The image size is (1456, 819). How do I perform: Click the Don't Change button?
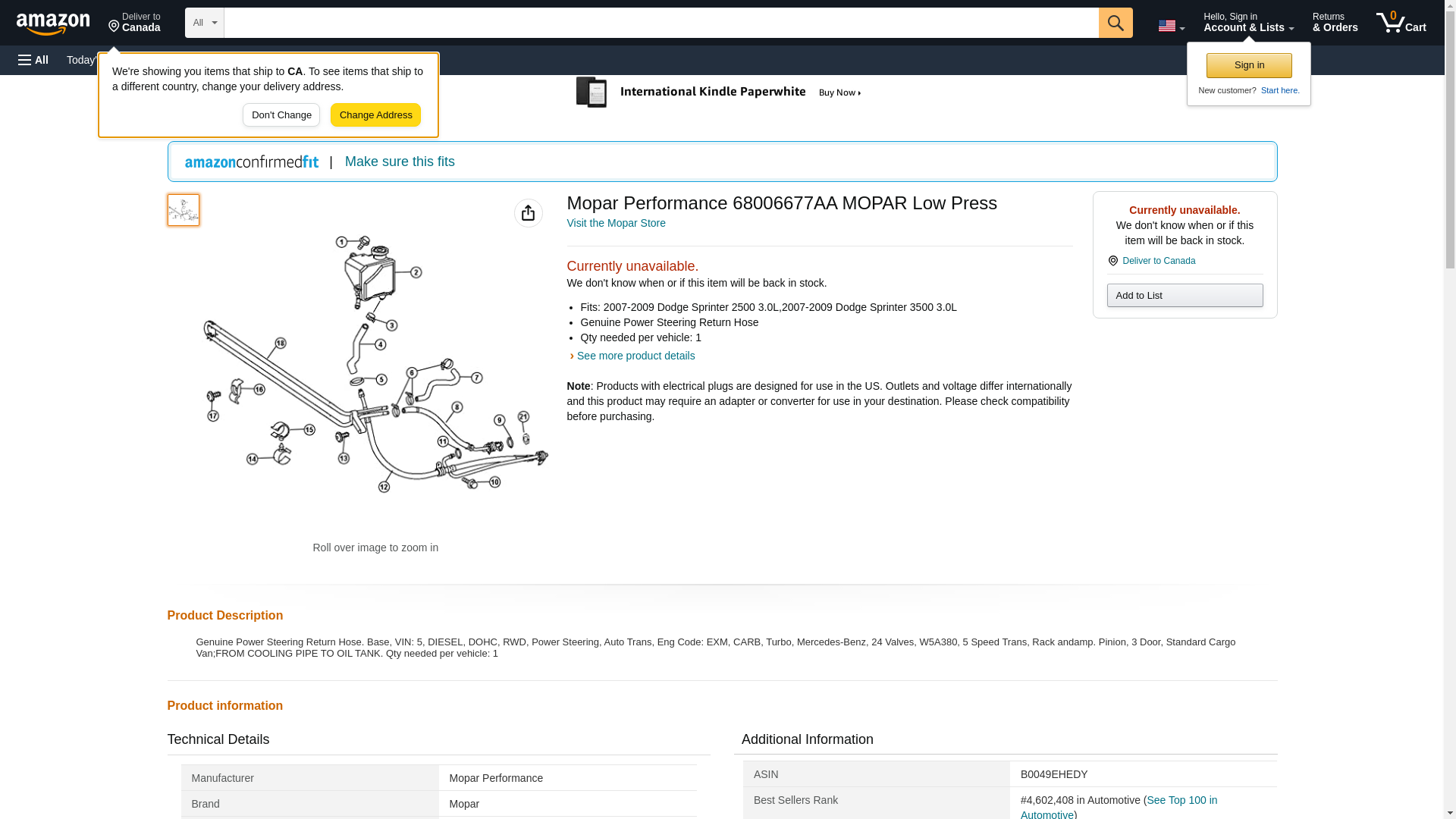click(x=281, y=115)
